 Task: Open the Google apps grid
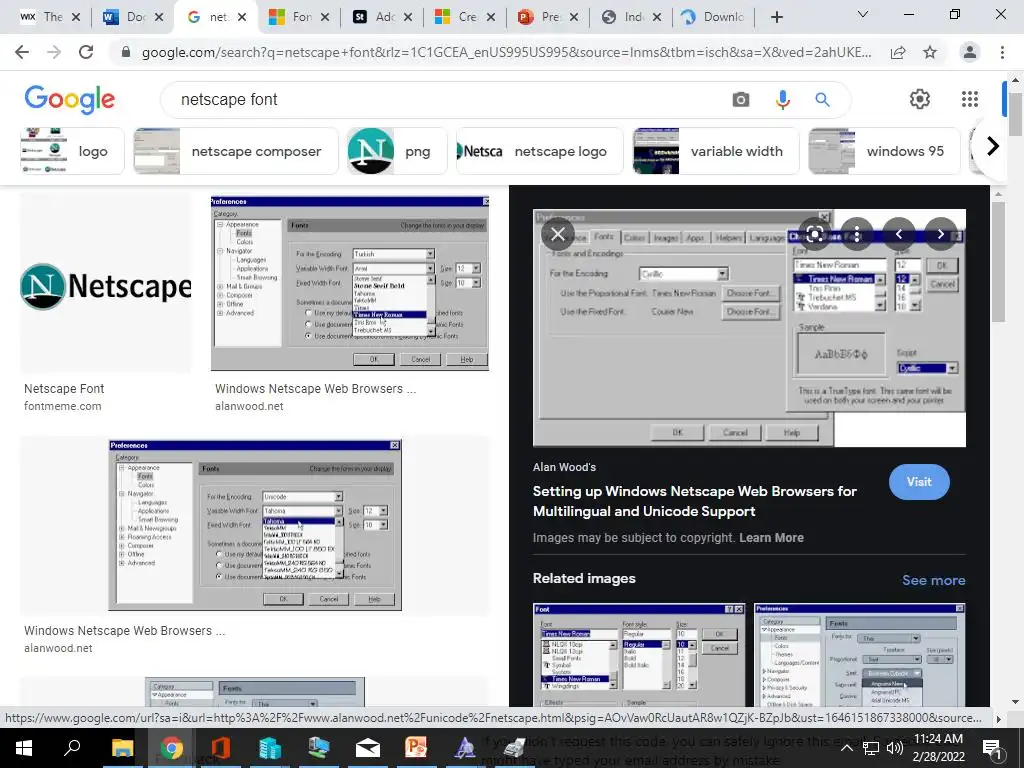point(970,99)
